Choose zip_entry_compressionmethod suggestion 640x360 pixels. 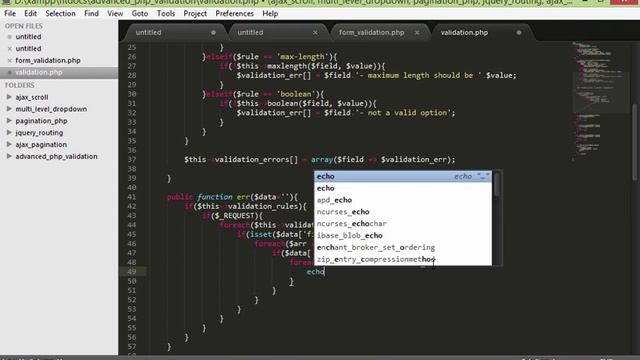pyautogui.click(x=403, y=259)
